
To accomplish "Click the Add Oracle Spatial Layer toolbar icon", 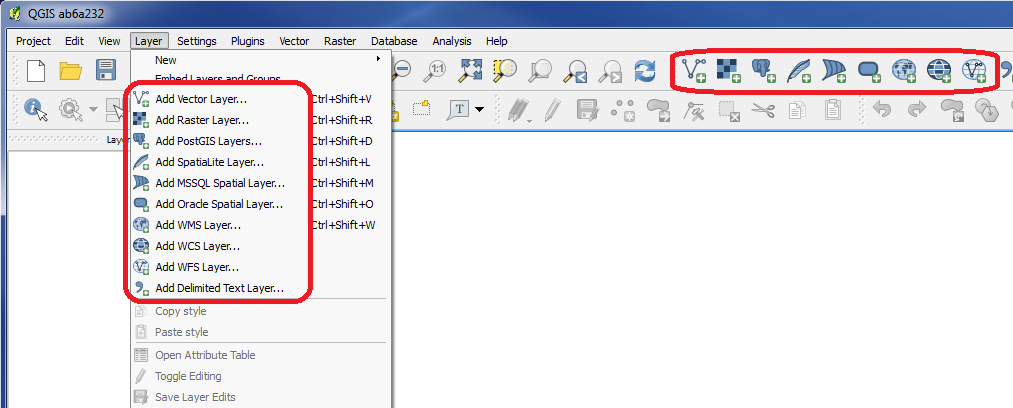I will (x=869, y=70).
